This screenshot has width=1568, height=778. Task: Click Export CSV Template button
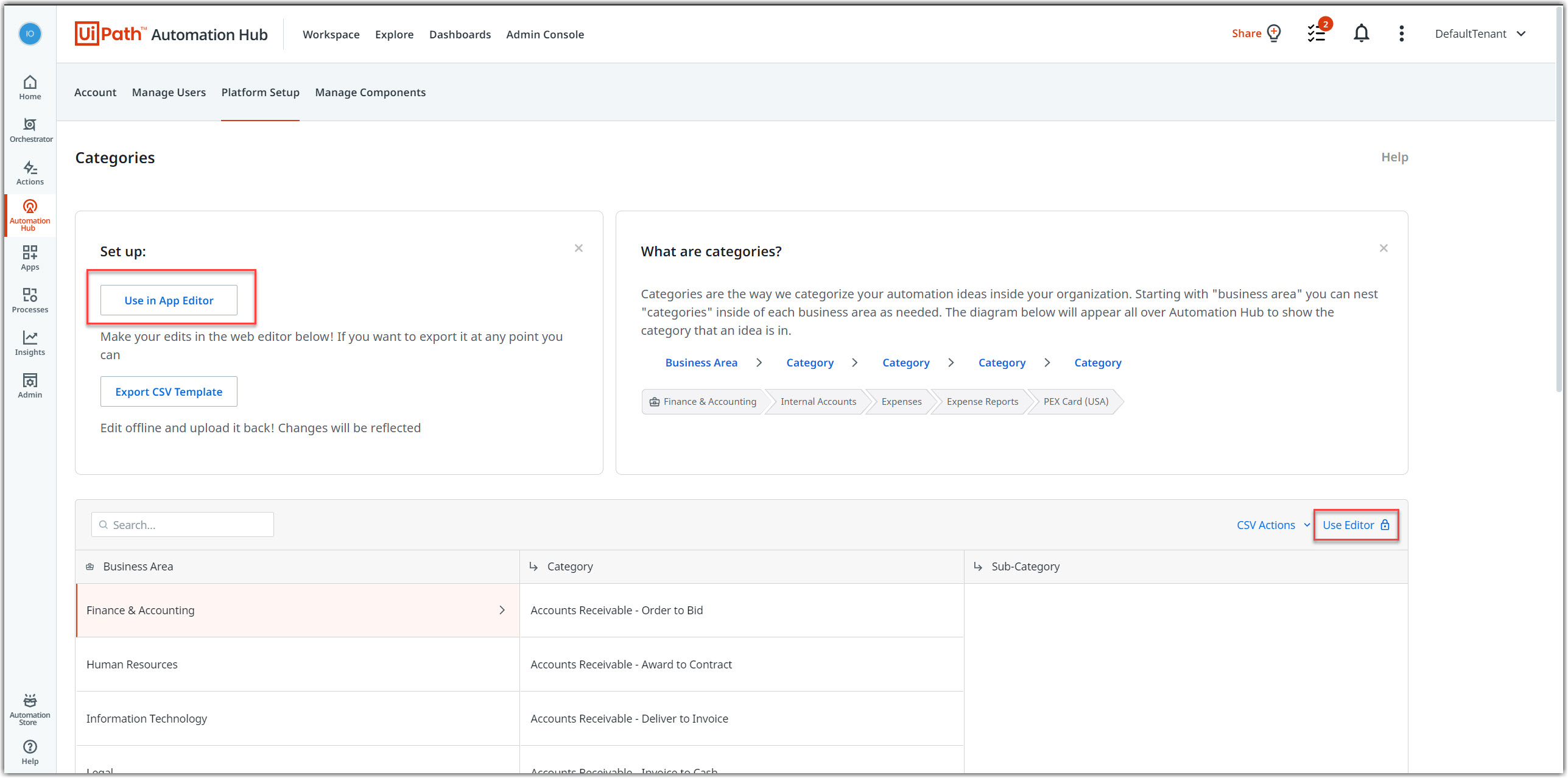tap(169, 391)
